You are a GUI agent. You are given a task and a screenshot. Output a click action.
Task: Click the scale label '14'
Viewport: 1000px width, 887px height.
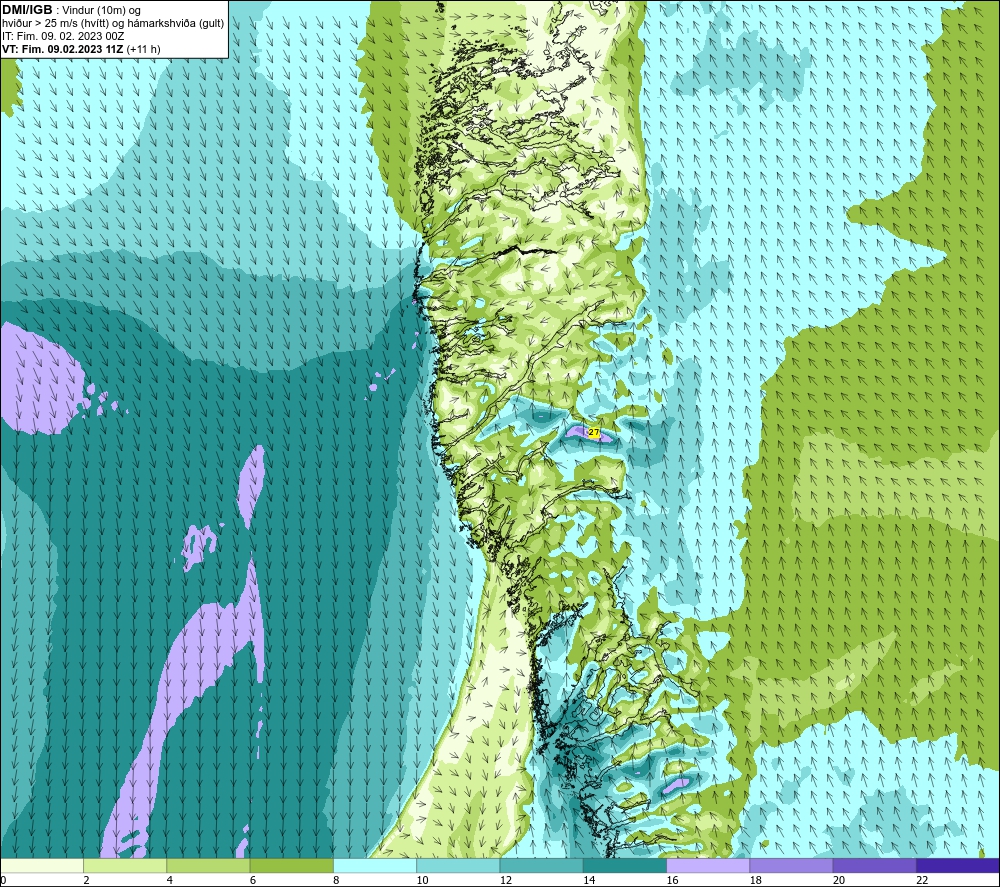pos(589,880)
